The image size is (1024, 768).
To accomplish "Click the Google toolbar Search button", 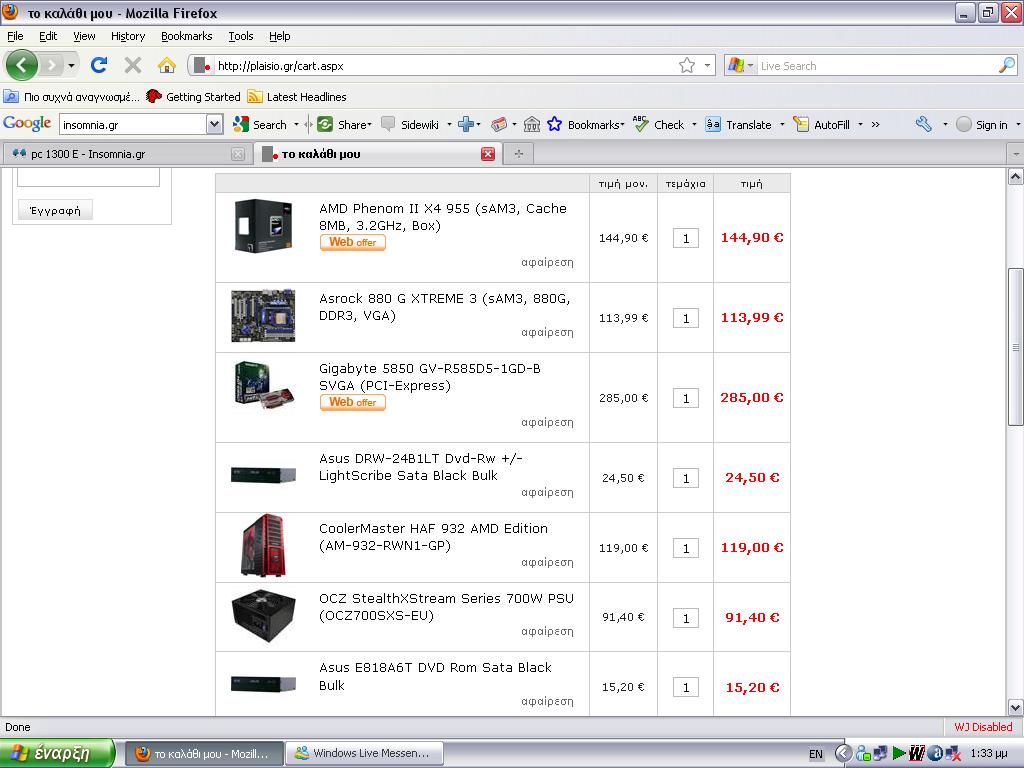I will click(260, 124).
